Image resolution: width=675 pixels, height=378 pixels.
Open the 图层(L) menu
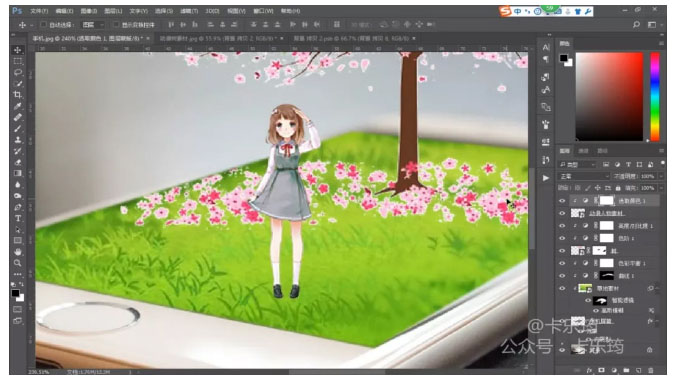[x=113, y=11]
